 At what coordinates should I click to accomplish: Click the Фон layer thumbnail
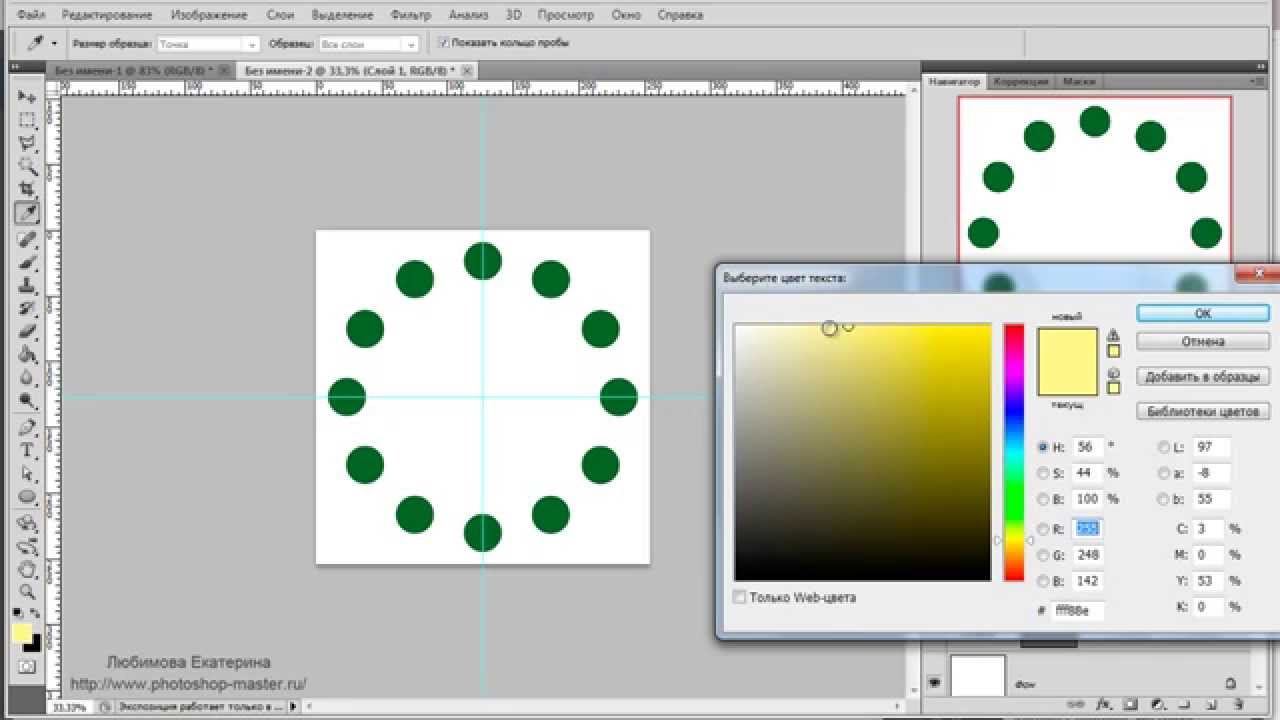coord(977,677)
